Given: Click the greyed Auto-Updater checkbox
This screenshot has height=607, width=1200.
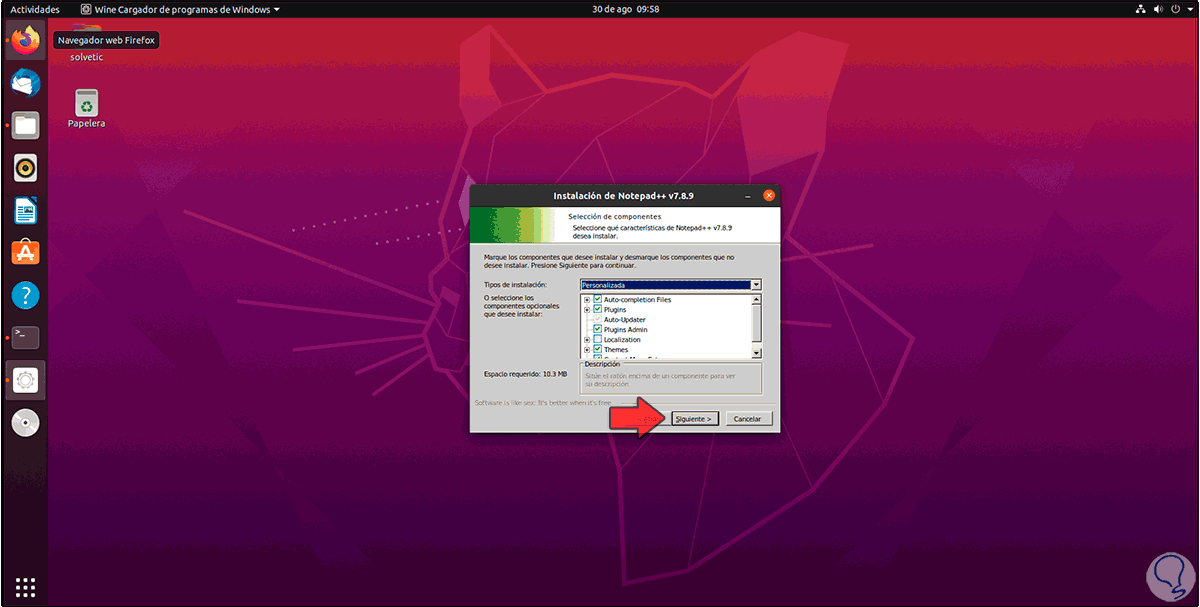Looking at the screenshot, I should [x=598, y=319].
